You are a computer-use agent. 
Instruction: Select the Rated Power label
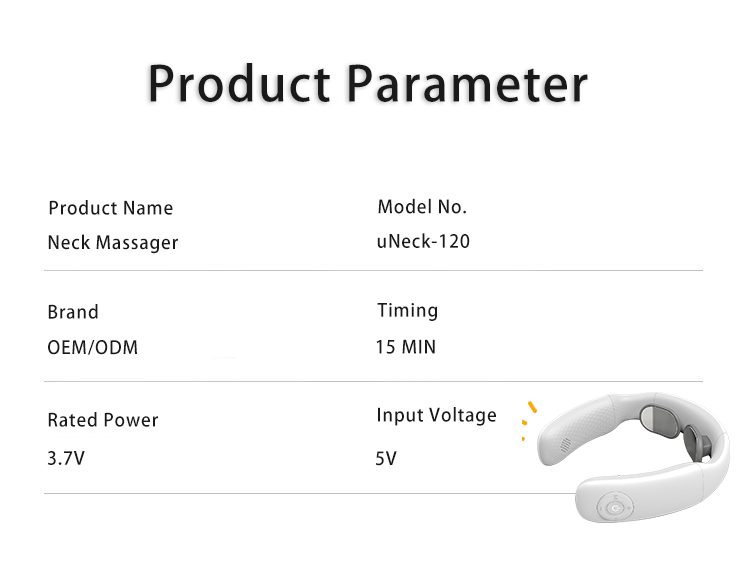tap(103, 420)
